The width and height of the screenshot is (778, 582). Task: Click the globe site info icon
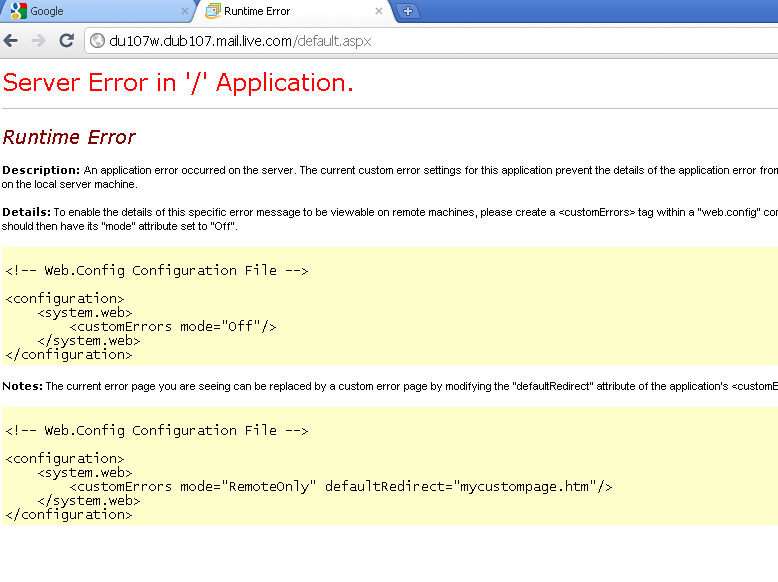click(98, 41)
